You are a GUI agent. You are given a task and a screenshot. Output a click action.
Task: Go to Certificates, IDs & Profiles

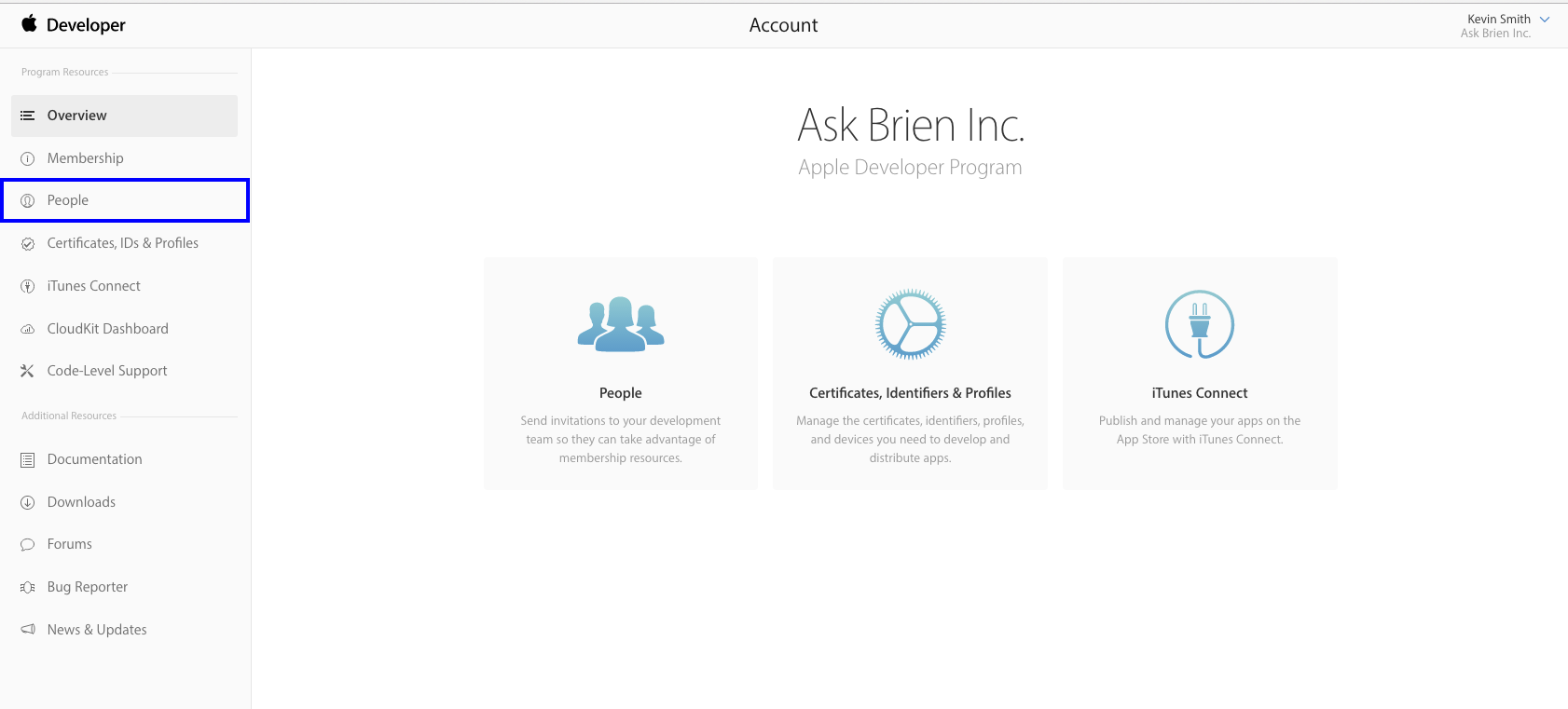point(125,243)
